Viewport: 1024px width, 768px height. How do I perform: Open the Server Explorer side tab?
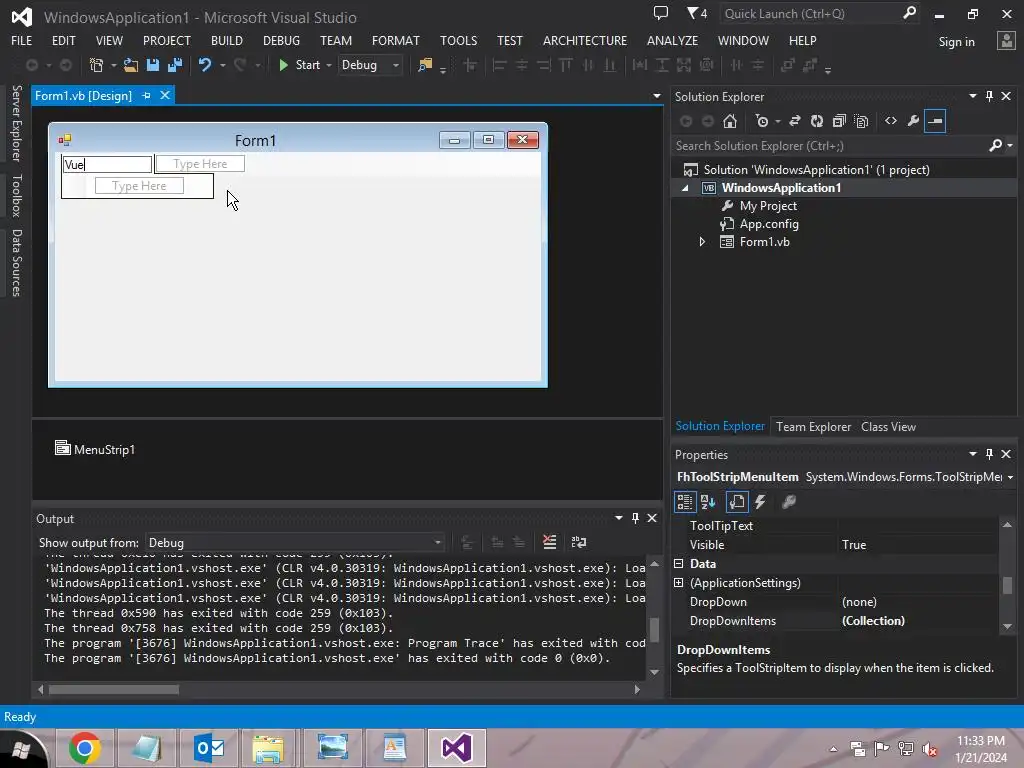[x=17, y=123]
